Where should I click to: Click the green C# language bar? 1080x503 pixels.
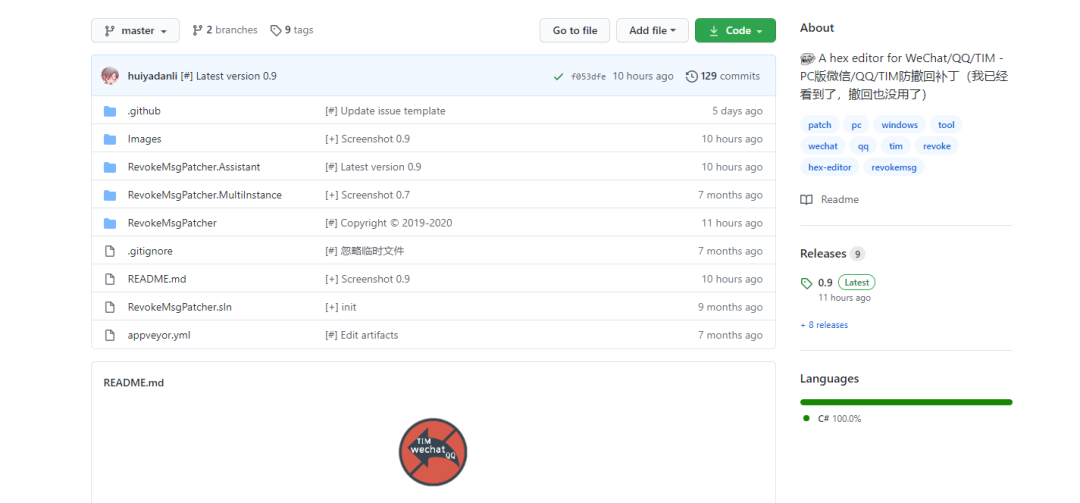click(x=906, y=402)
